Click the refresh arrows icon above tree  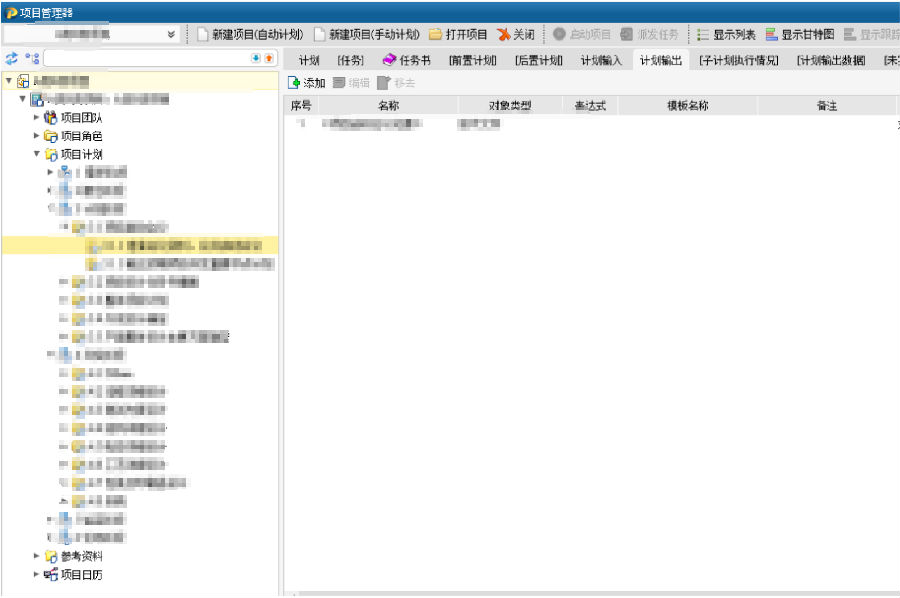(x=12, y=59)
